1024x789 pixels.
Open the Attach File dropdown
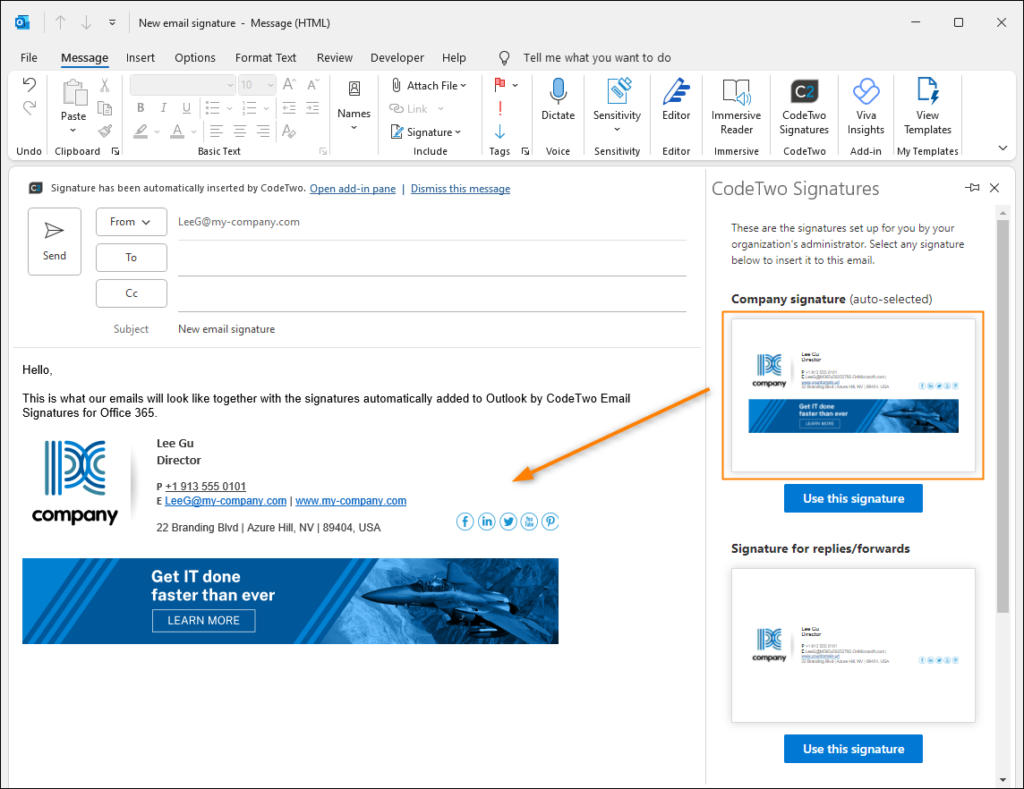[429, 84]
